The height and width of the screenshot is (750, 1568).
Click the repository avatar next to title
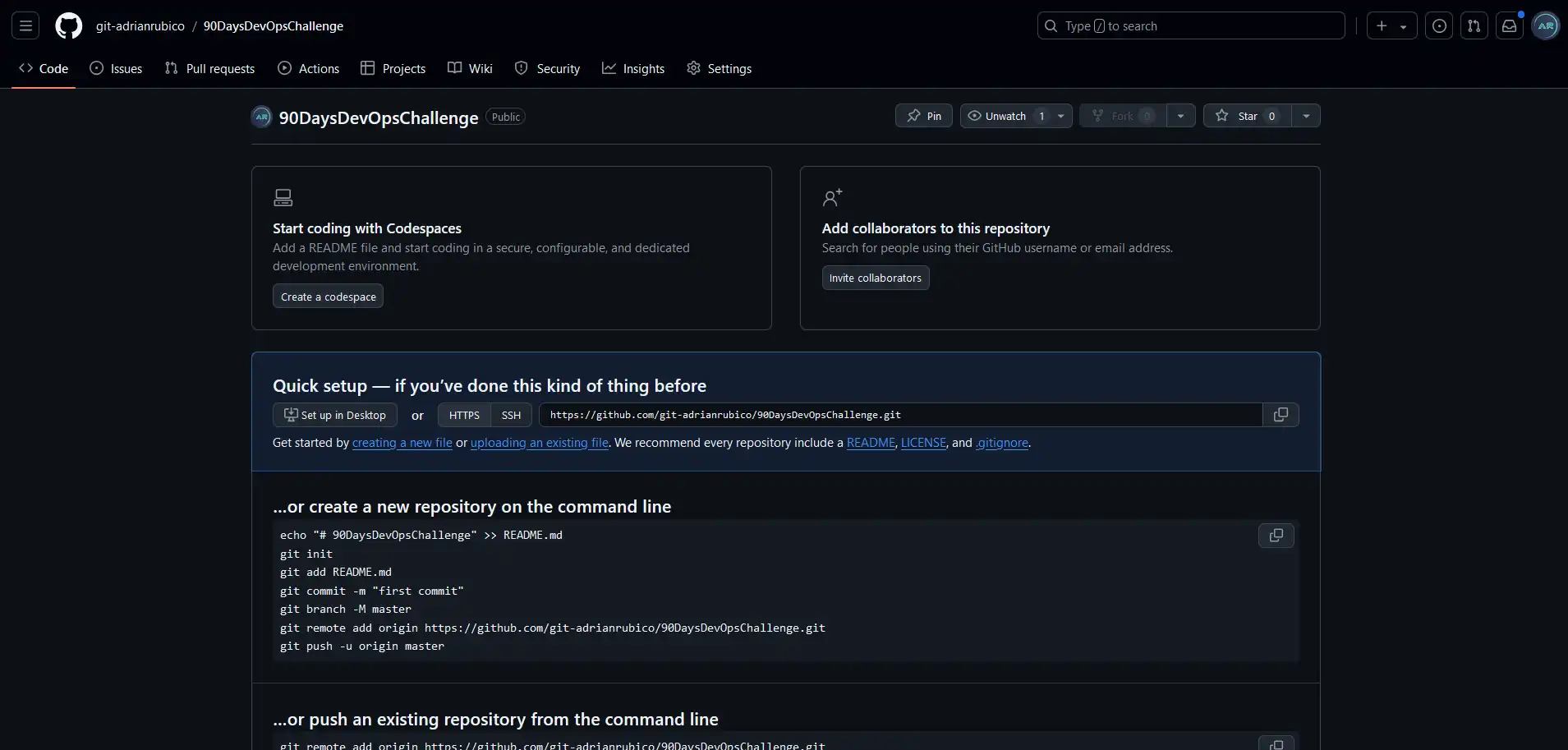[x=261, y=117]
